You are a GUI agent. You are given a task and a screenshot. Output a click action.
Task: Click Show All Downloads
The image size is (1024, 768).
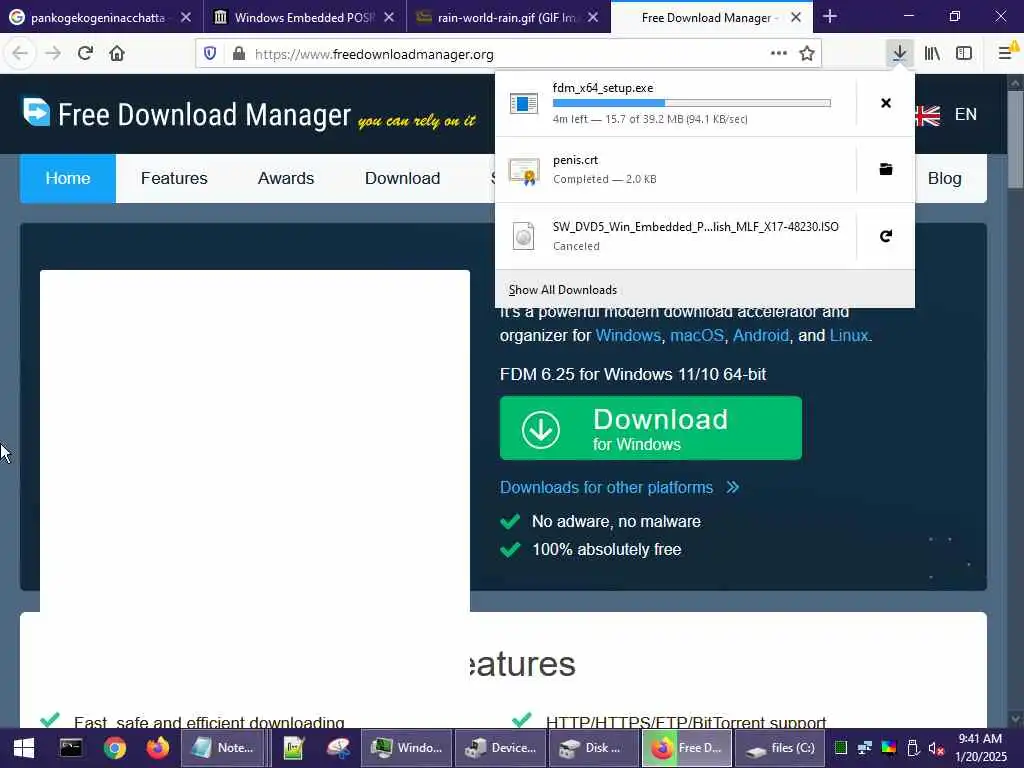coord(705,289)
